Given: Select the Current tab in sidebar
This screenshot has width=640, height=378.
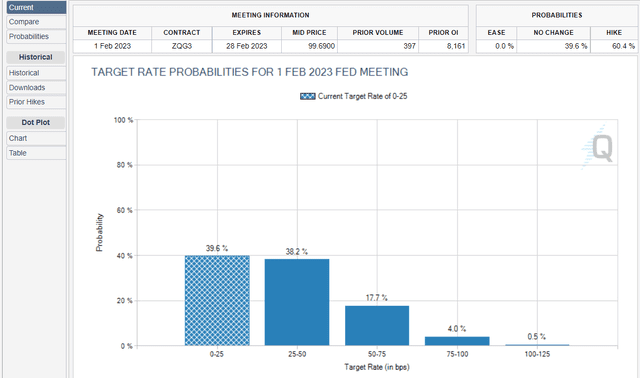Looking at the screenshot, I should [x=36, y=7].
